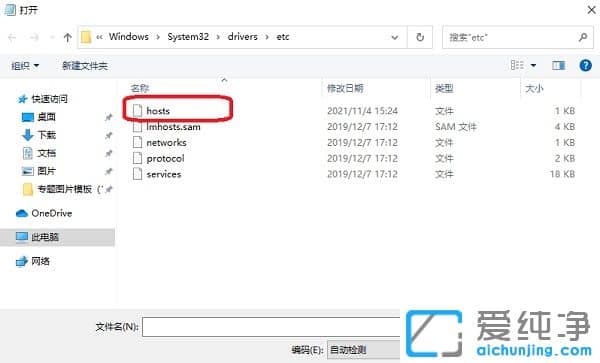The height and width of the screenshot is (363, 600).
Task: Select the hosts file
Action: click(158, 111)
